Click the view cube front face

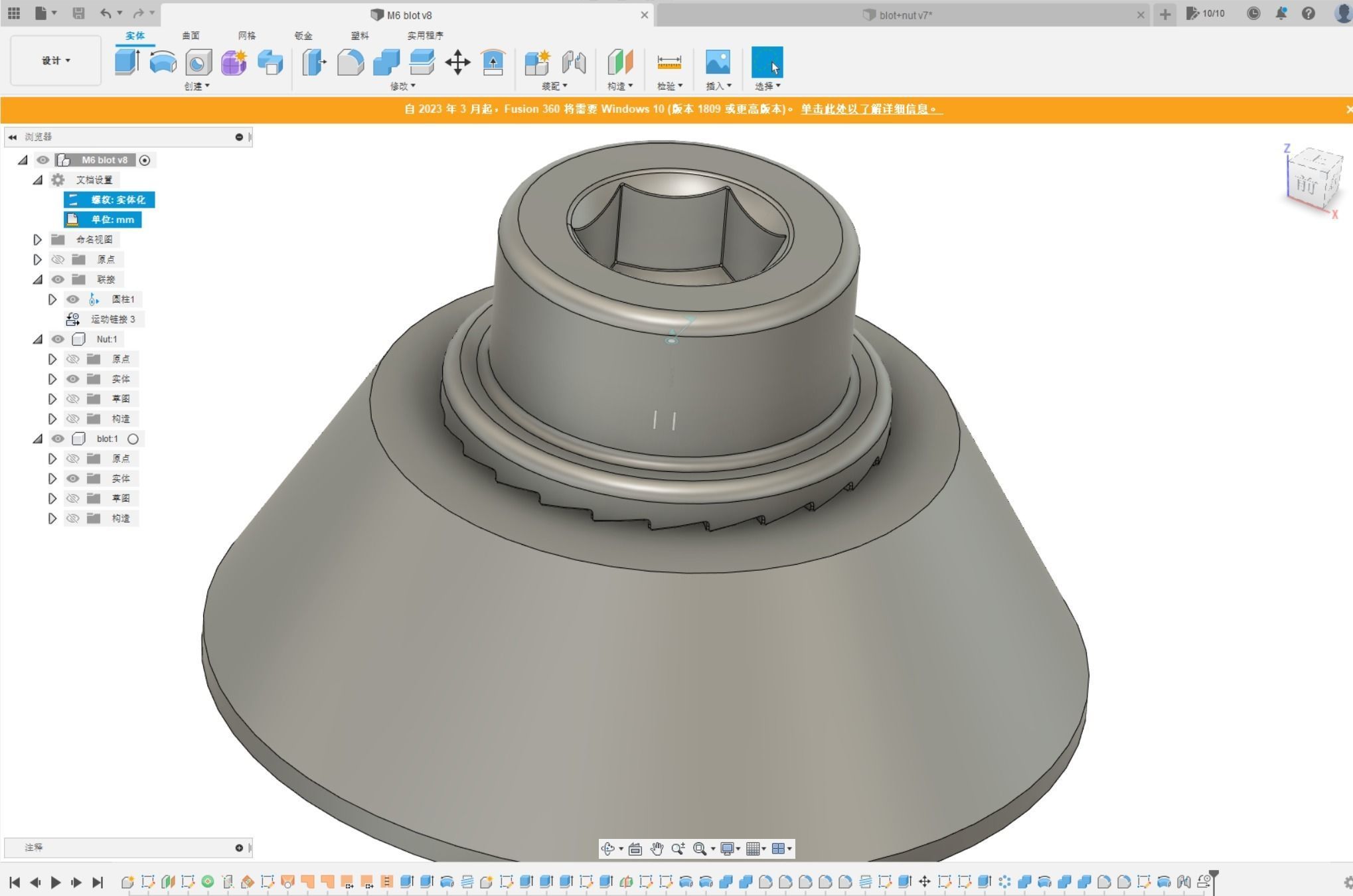[1307, 185]
